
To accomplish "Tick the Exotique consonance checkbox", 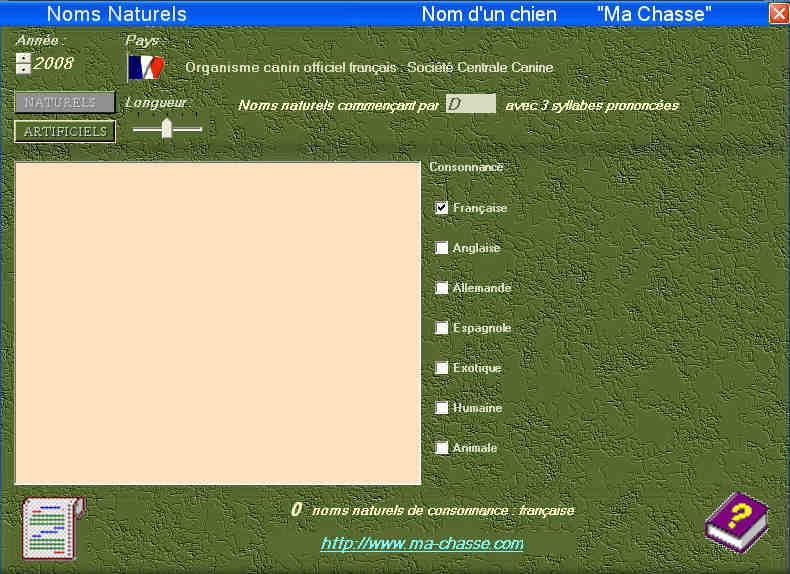I will (441, 367).
